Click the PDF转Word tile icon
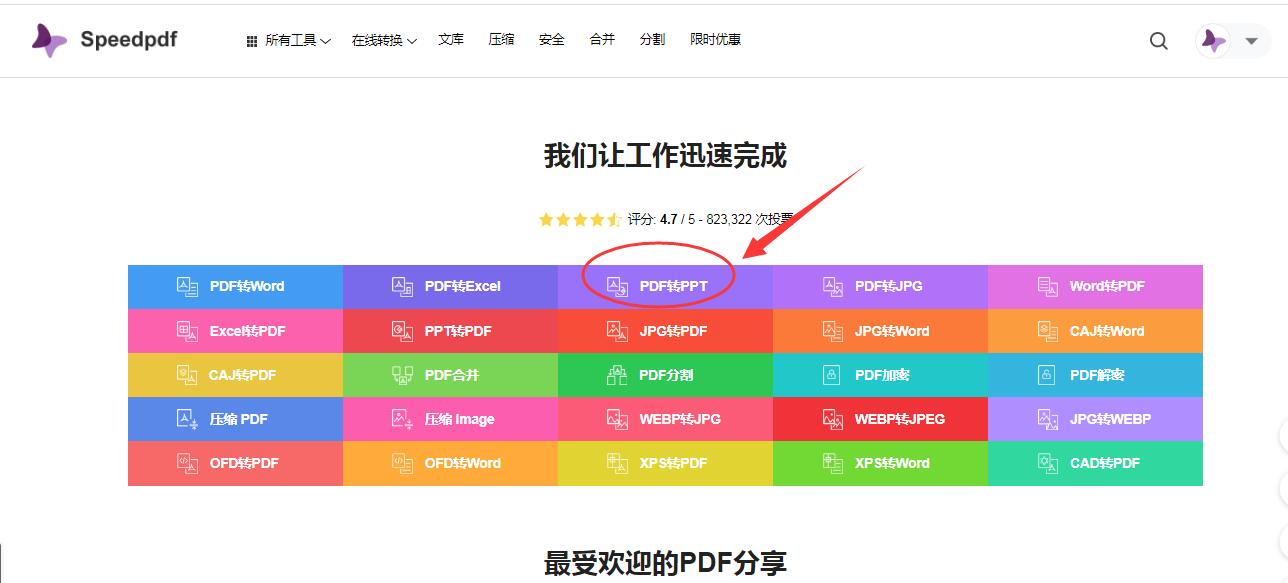The image size is (1288, 583). tap(187, 286)
